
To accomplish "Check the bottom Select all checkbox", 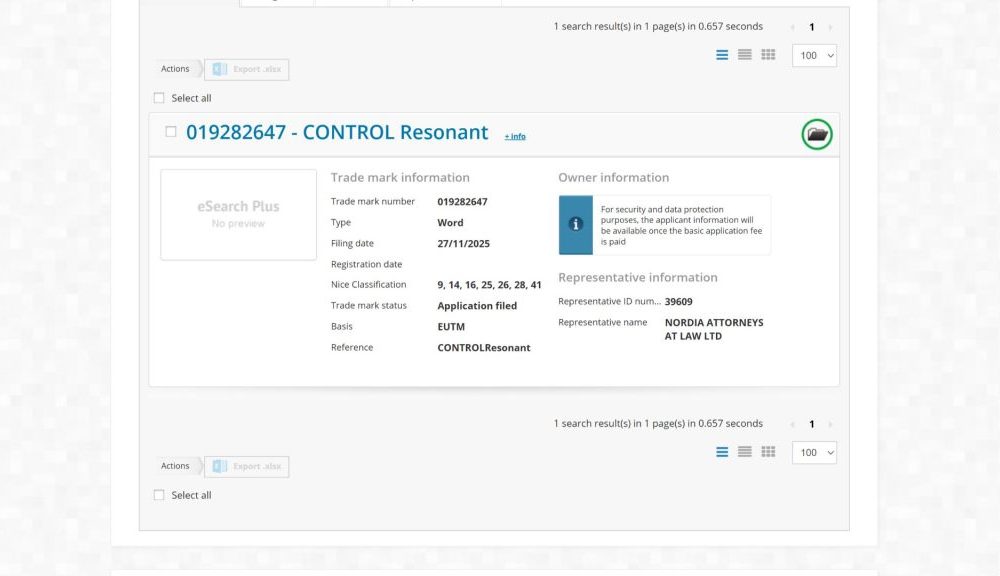I will pyautogui.click(x=159, y=495).
